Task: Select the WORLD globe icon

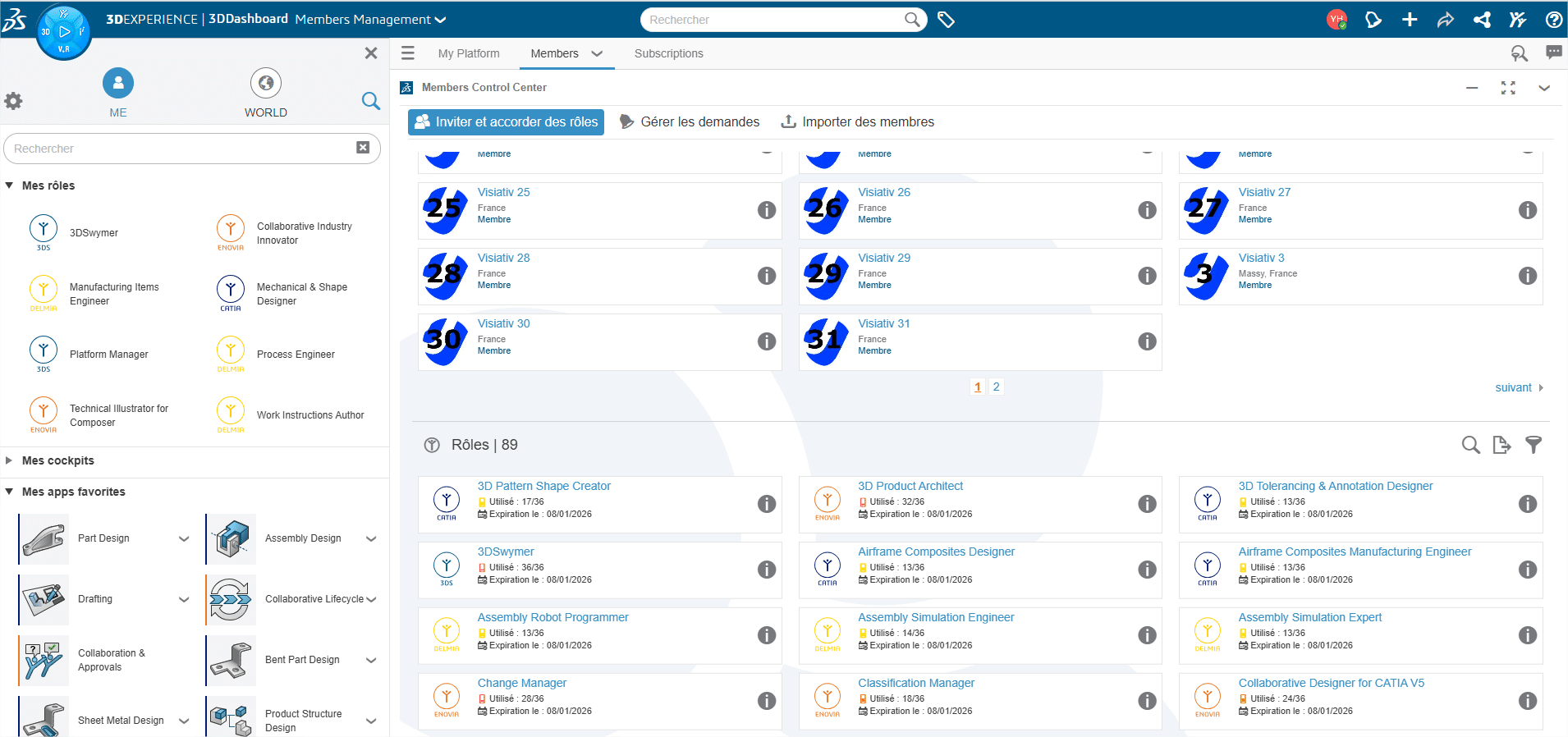Action: 266,83
